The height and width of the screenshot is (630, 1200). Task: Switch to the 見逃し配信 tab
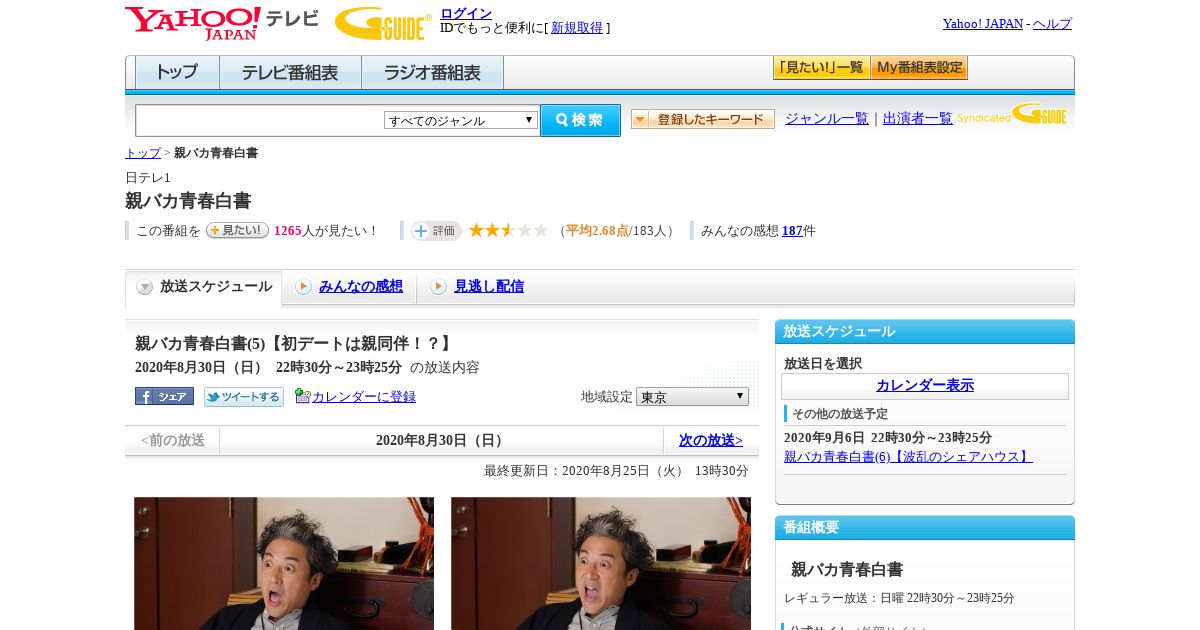pyautogui.click(x=489, y=286)
